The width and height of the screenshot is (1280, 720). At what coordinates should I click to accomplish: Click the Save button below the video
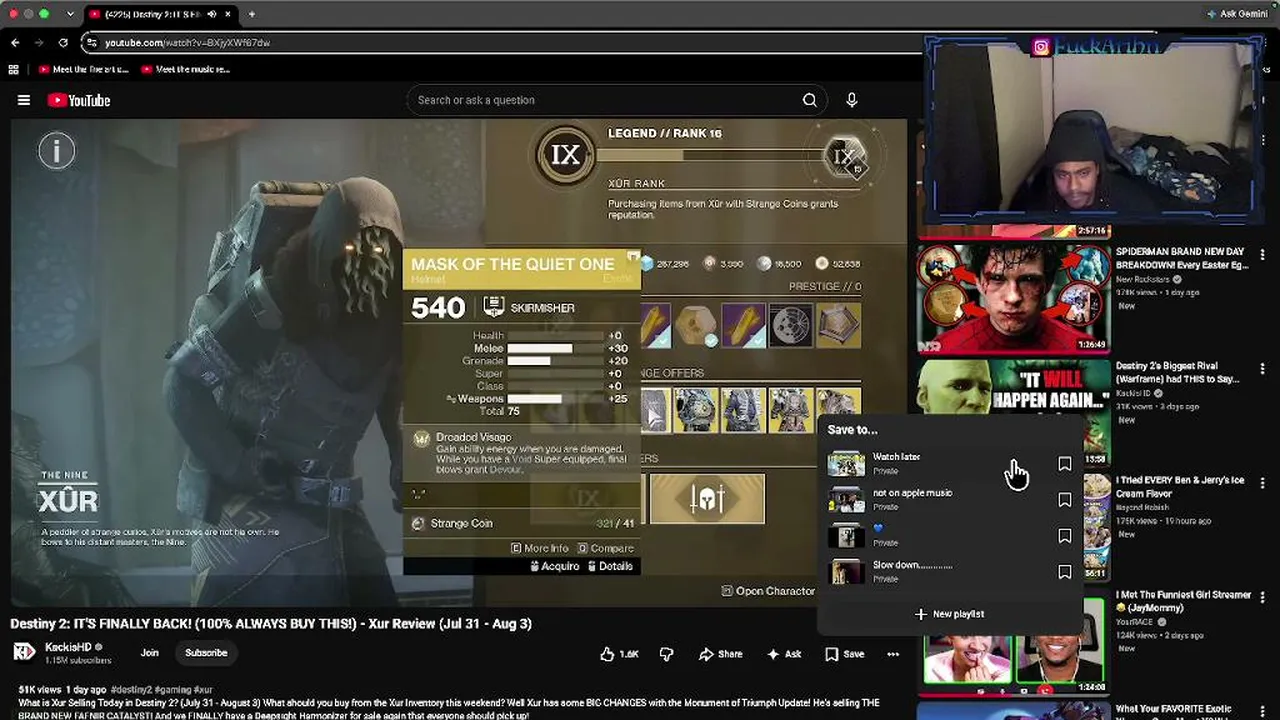[x=844, y=654]
